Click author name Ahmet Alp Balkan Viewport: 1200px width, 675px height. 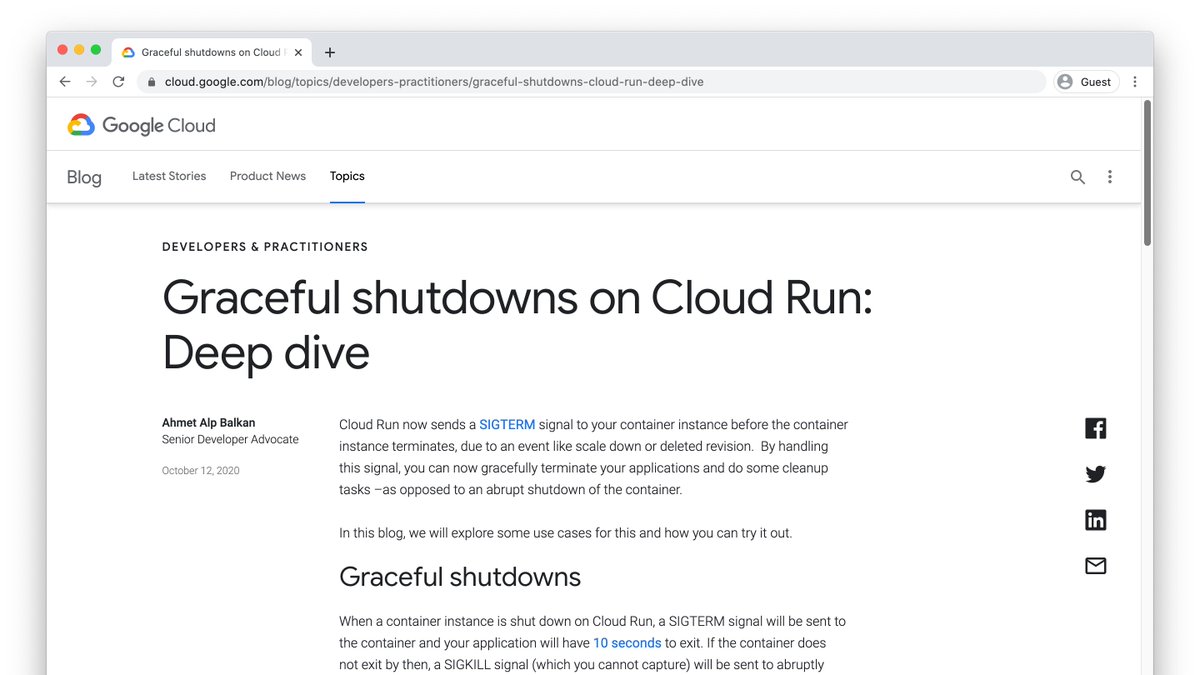point(208,423)
